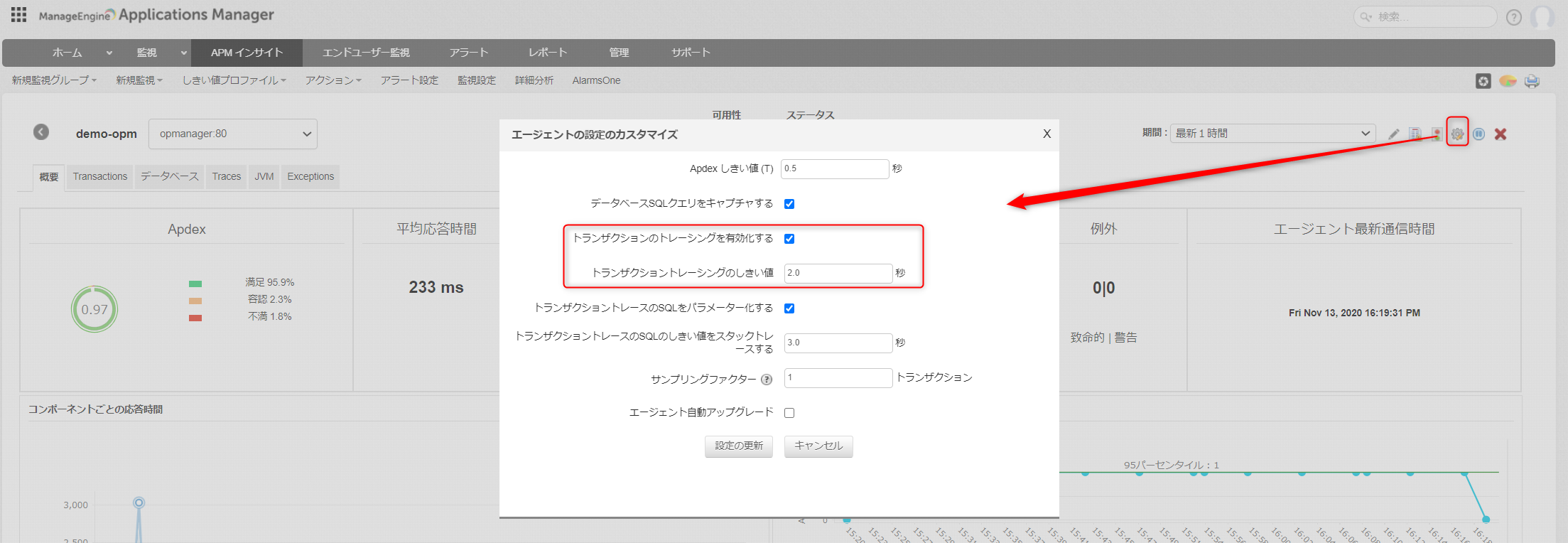Switch to the Transactions tab
Screen dimensions: 1568x543
pyautogui.click(x=100, y=176)
